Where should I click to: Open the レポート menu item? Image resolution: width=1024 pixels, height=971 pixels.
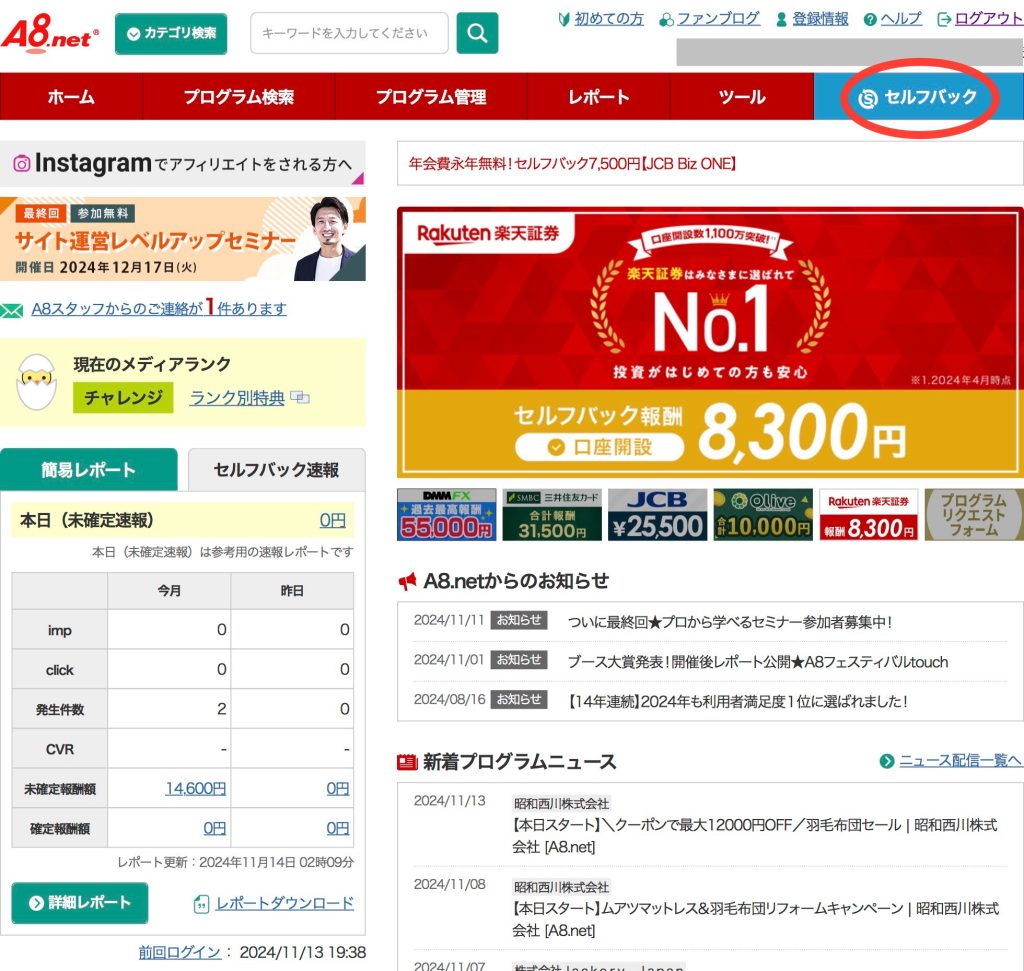pos(599,97)
